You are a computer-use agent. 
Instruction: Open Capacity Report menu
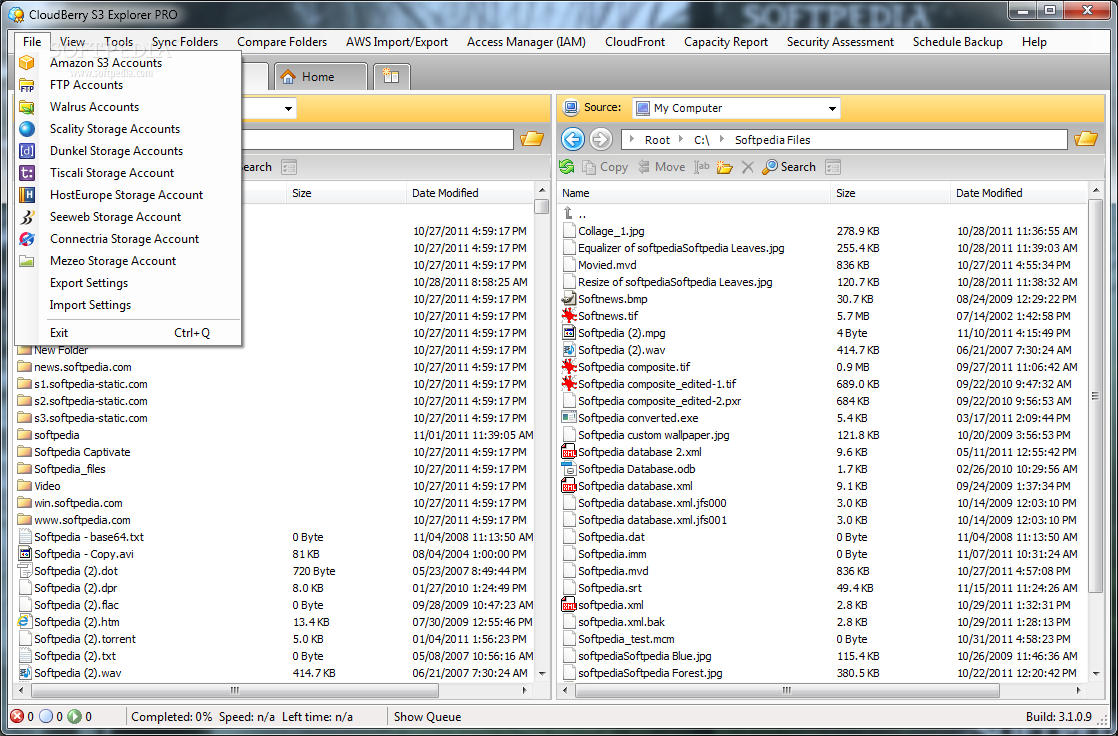click(726, 42)
